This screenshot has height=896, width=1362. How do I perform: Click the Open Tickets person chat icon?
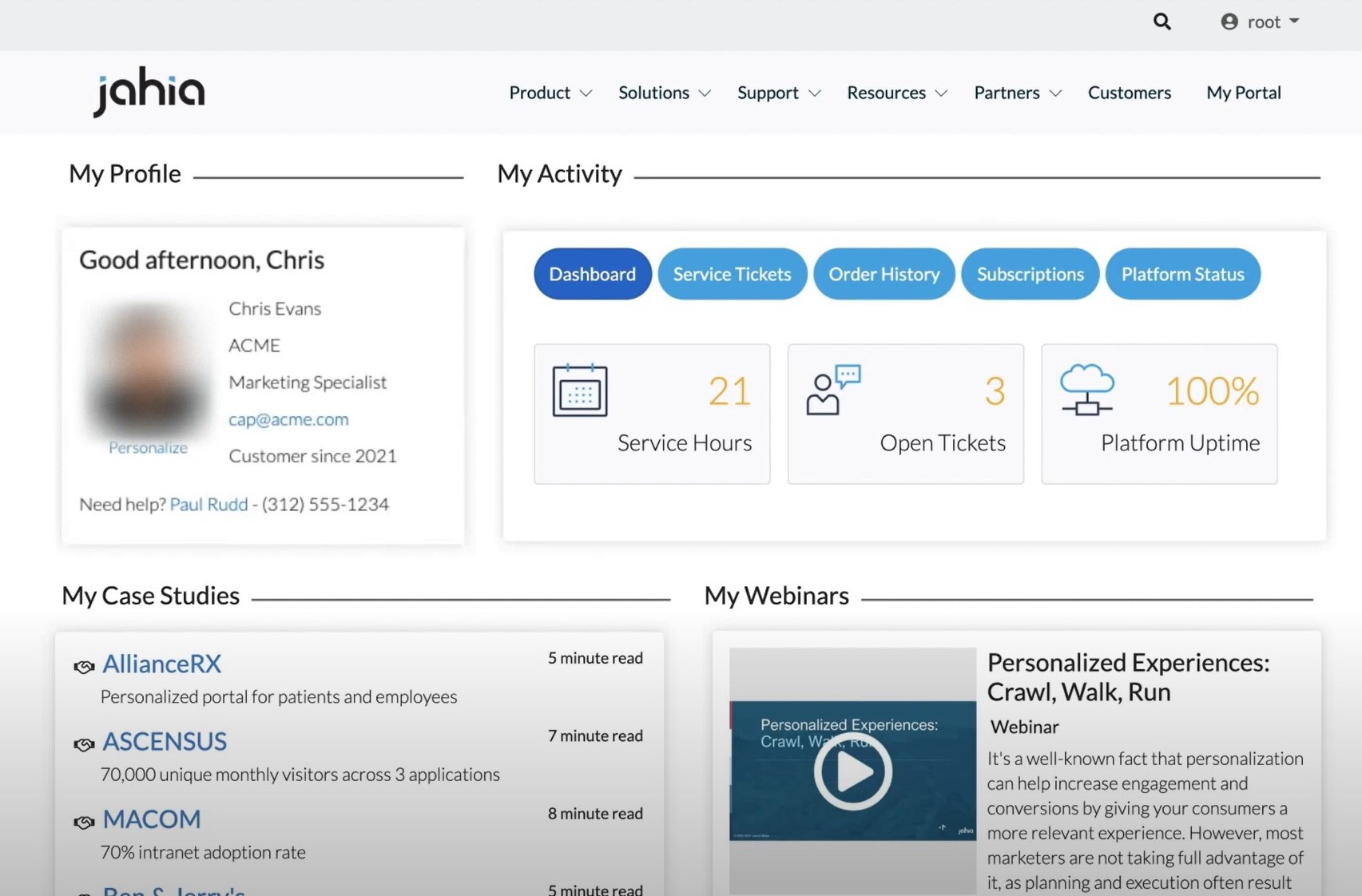tap(832, 390)
